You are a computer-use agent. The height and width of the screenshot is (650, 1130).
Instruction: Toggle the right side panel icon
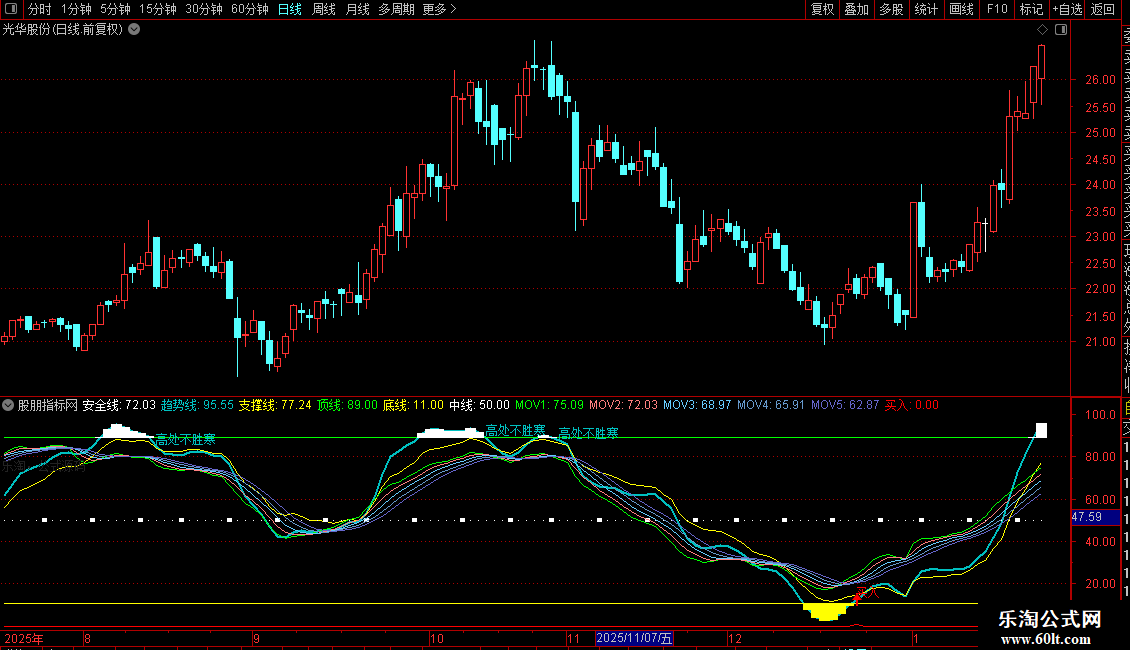[x=1061, y=30]
